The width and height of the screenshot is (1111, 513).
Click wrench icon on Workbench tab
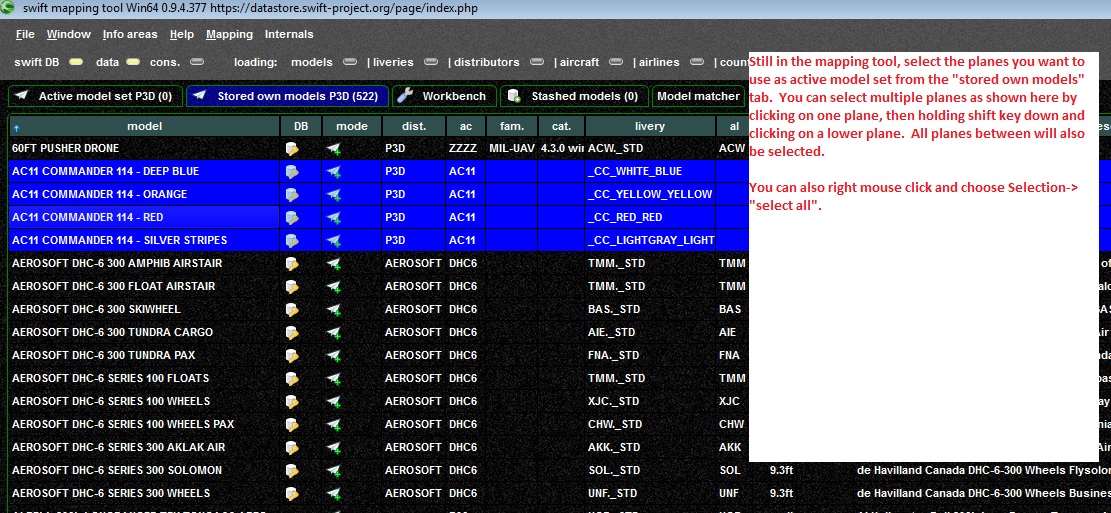[x=405, y=96]
